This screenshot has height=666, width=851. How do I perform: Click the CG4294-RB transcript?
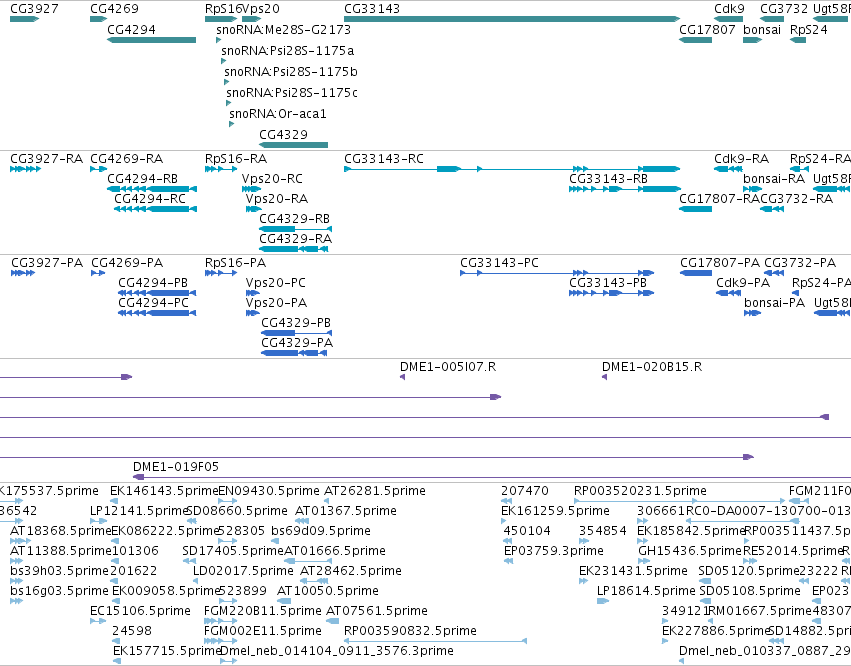(x=151, y=189)
